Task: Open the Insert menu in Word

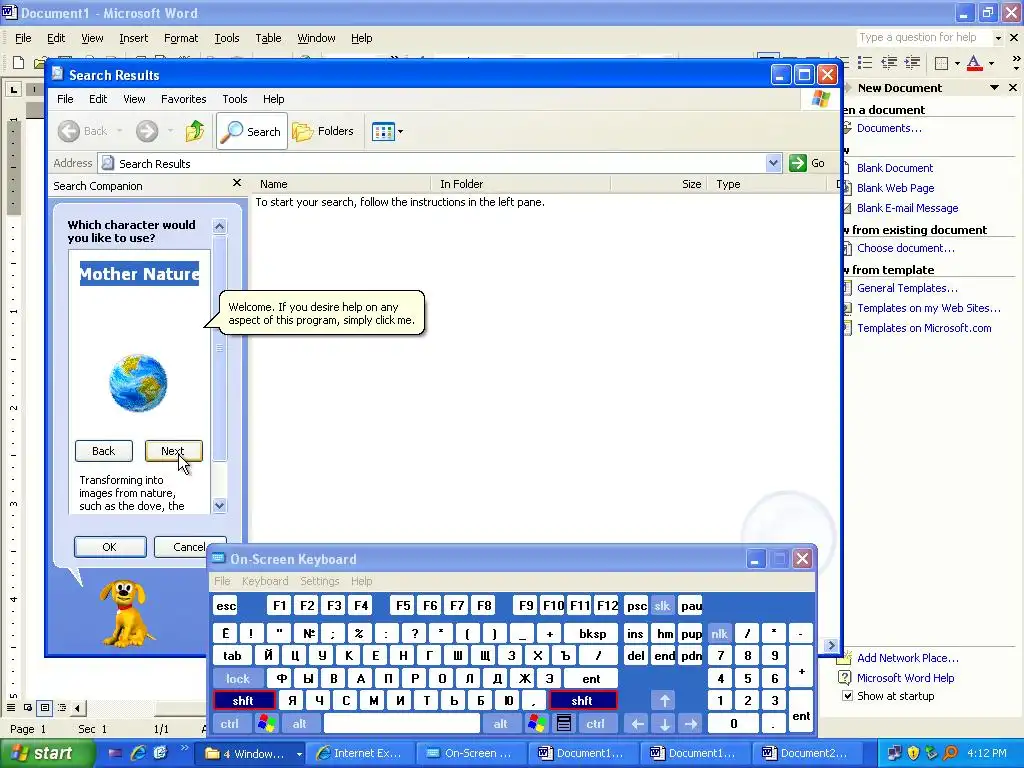Action: click(133, 38)
